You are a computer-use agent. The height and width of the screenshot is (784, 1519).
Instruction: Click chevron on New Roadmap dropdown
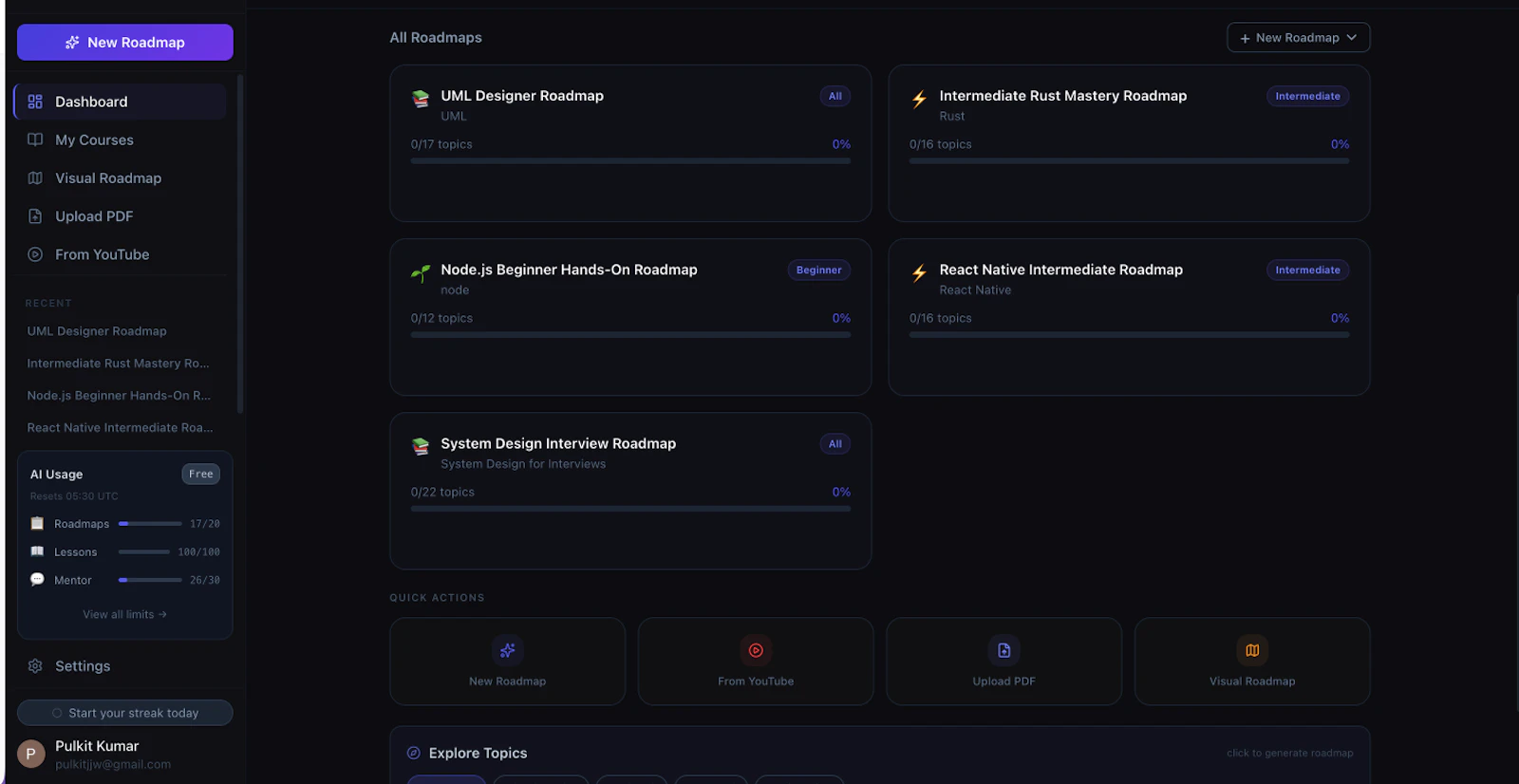[x=1352, y=37]
